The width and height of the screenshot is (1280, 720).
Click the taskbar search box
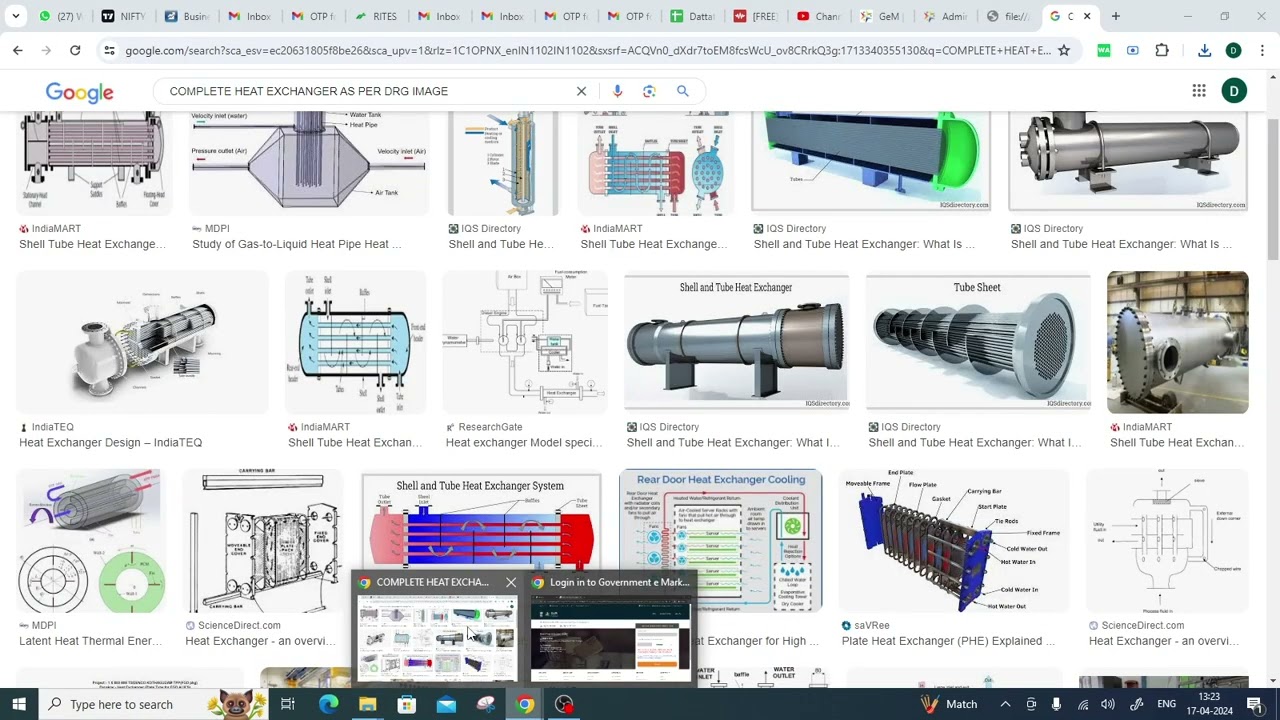[155, 704]
